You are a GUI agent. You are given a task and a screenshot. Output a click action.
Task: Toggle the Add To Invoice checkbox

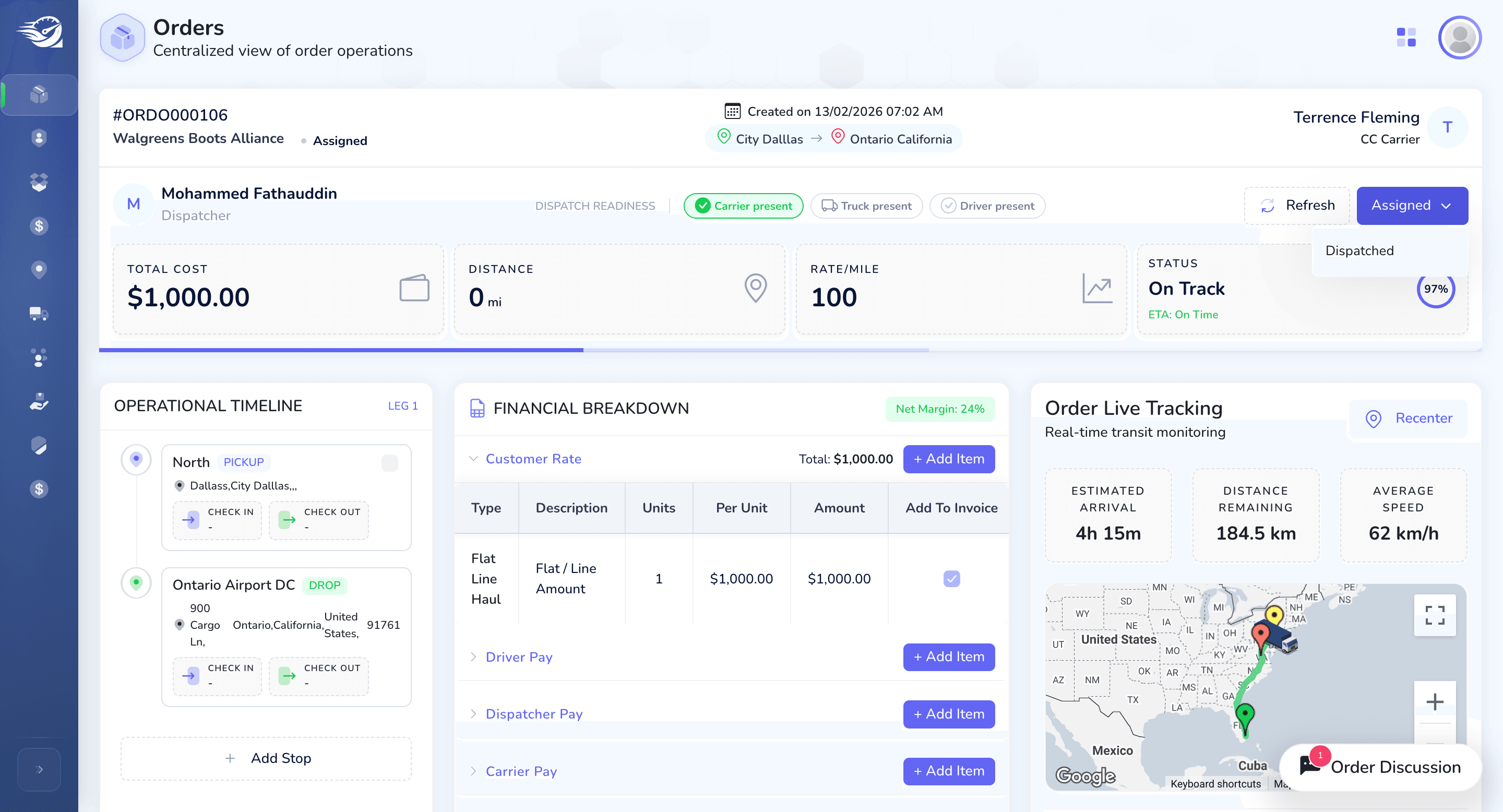[951, 579]
